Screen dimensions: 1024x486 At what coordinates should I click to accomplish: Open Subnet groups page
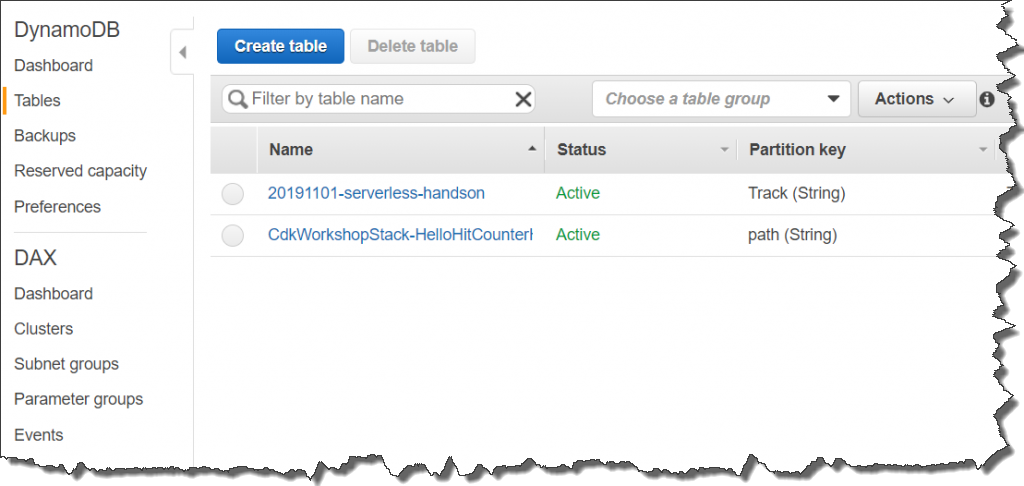tap(67, 364)
